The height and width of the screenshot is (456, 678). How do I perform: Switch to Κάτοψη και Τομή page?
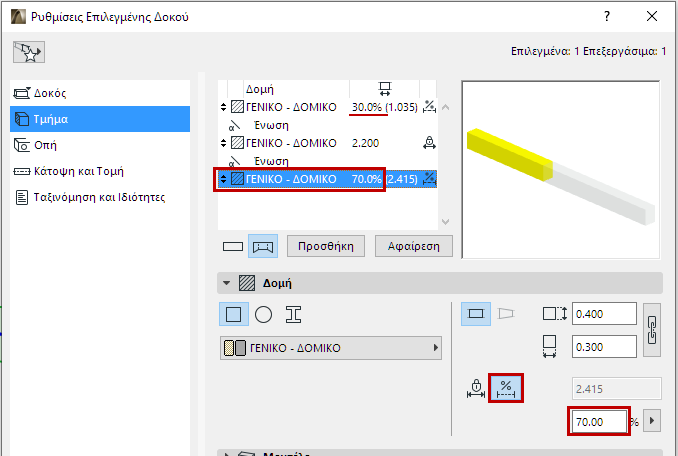click(x=100, y=171)
